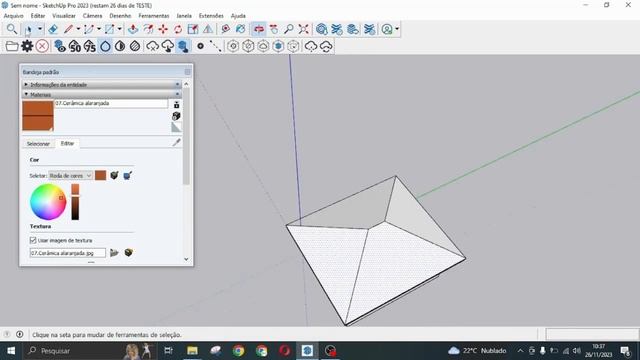The image size is (640, 360).
Task: Collapse the Materiais panel
Action: pyautogui.click(x=102, y=94)
